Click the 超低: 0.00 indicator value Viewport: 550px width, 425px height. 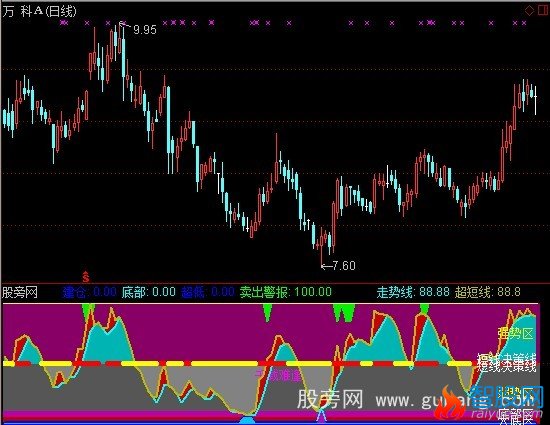(x=208, y=292)
